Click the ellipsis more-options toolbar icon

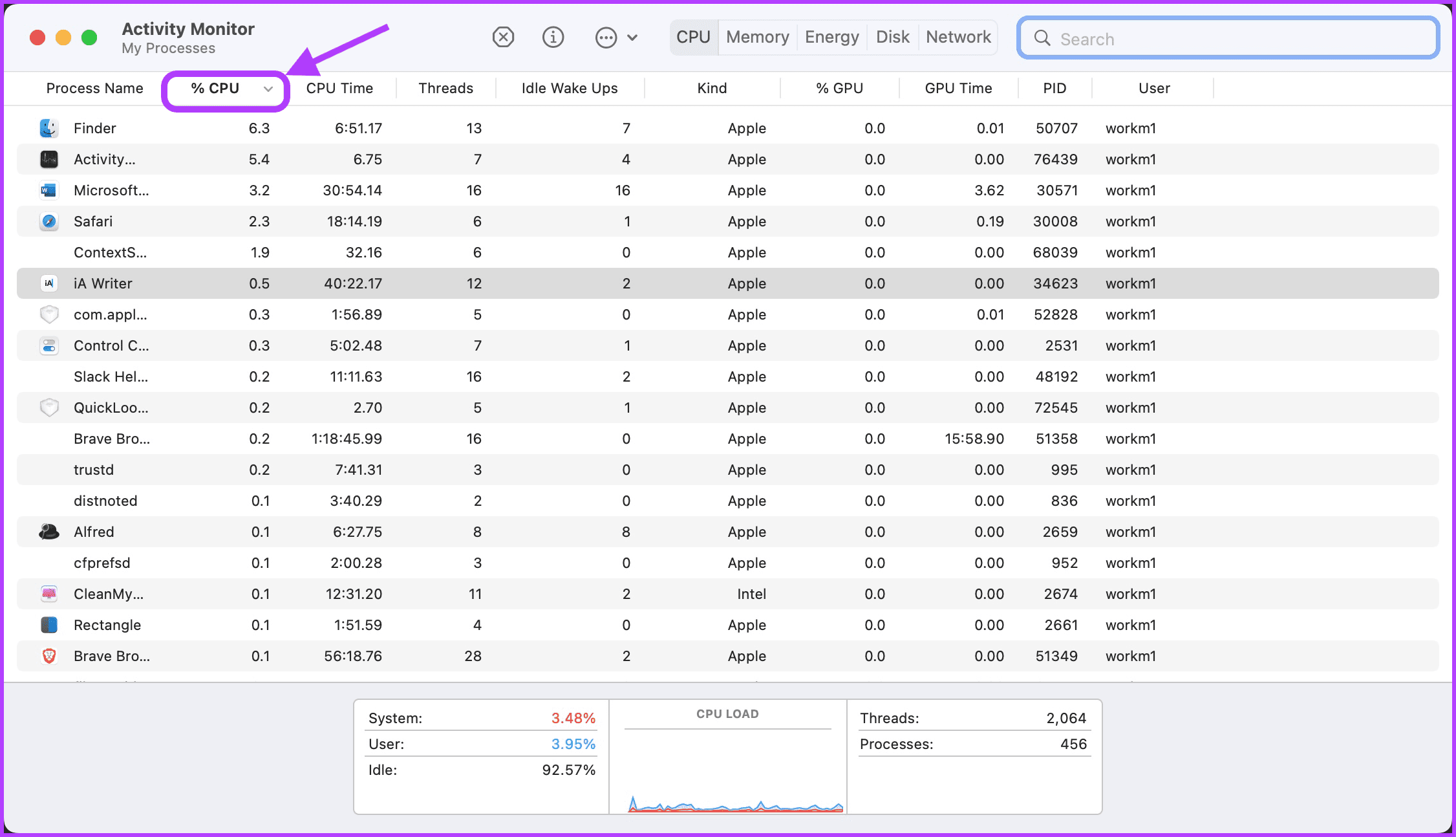606,38
